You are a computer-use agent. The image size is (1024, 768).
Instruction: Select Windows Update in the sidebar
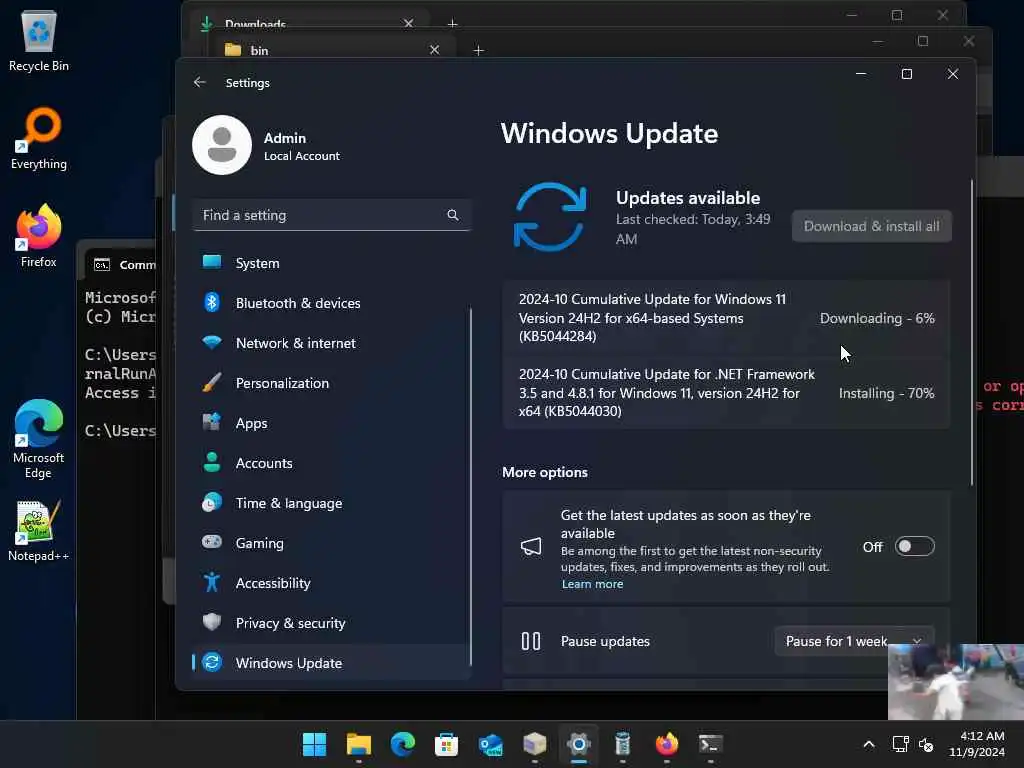click(330, 662)
